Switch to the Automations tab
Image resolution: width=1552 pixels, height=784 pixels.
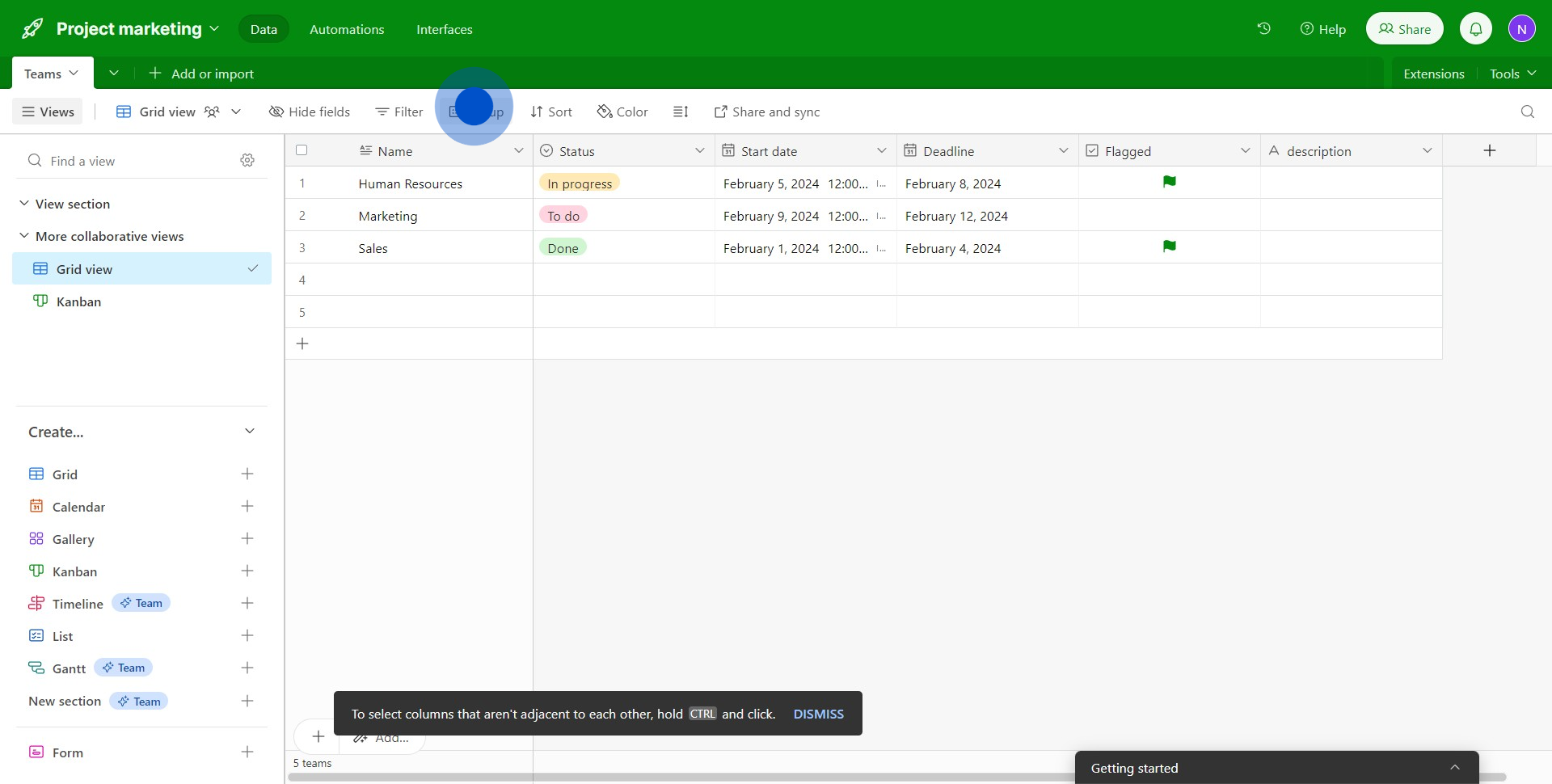point(347,29)
